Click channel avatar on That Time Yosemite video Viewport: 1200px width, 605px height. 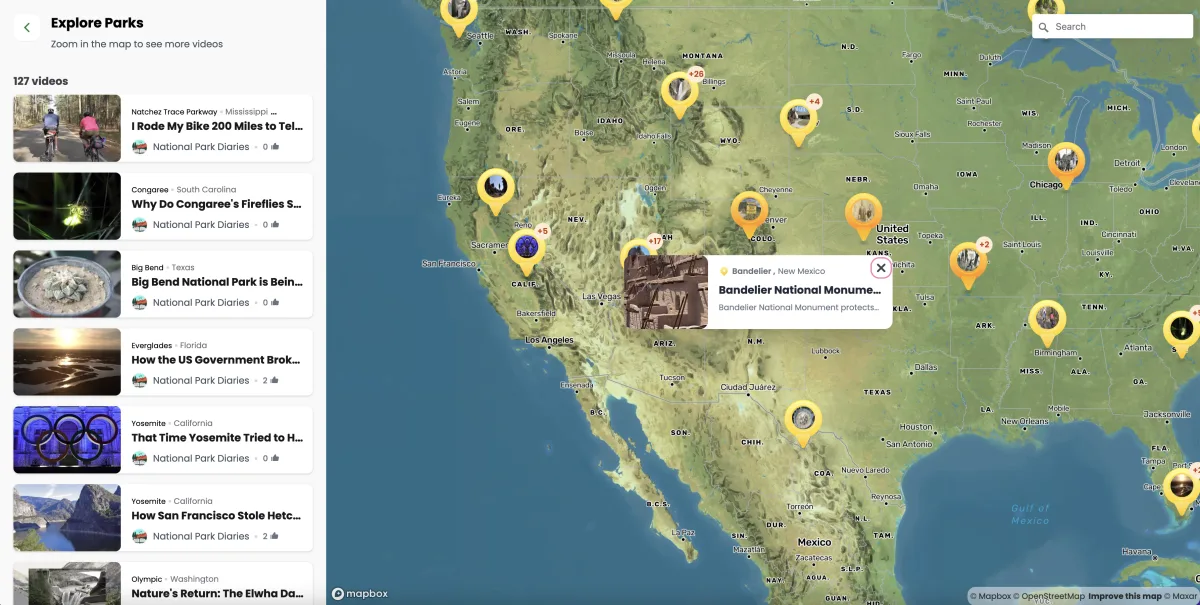139,459
